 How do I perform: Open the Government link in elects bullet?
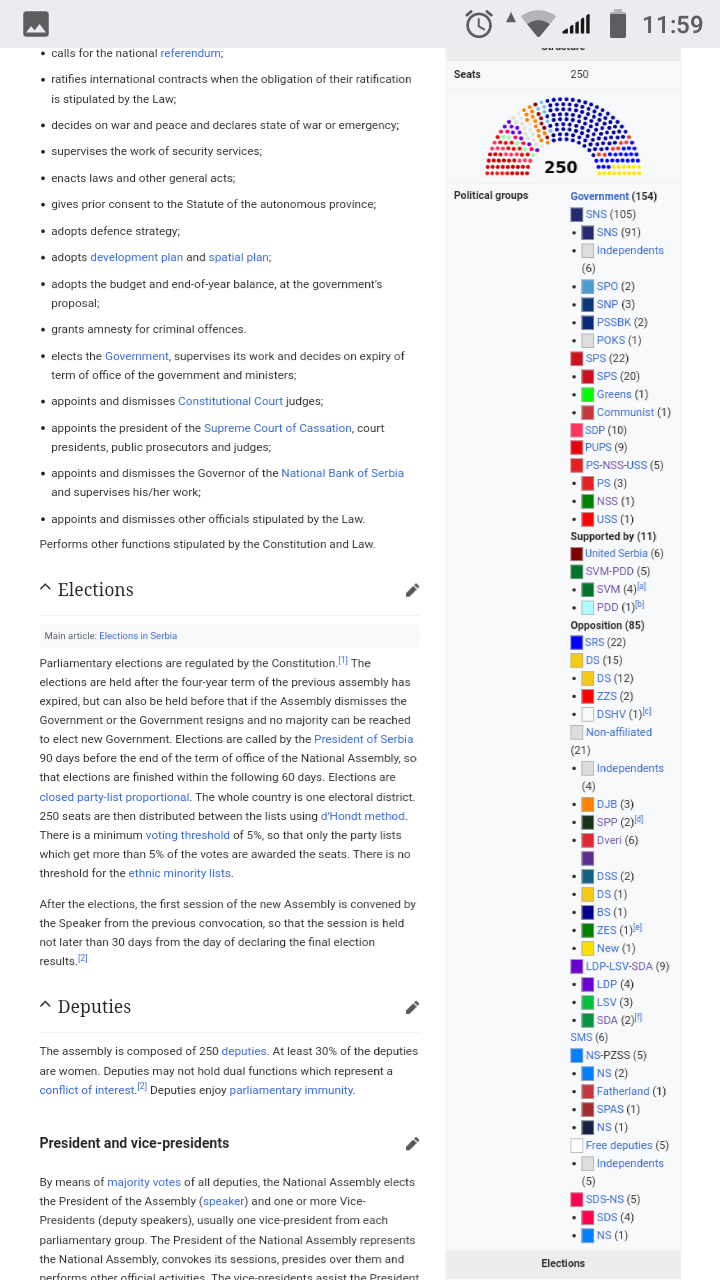tap(137, 356)
